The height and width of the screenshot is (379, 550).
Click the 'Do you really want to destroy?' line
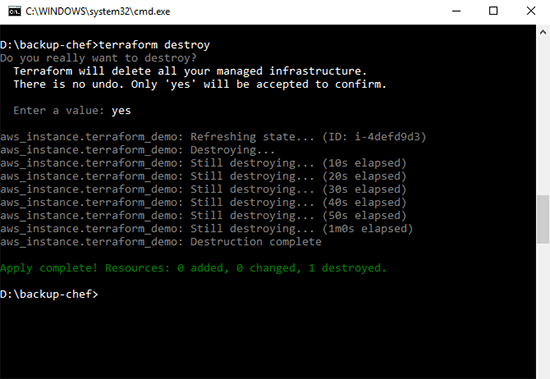click(98, 58)
